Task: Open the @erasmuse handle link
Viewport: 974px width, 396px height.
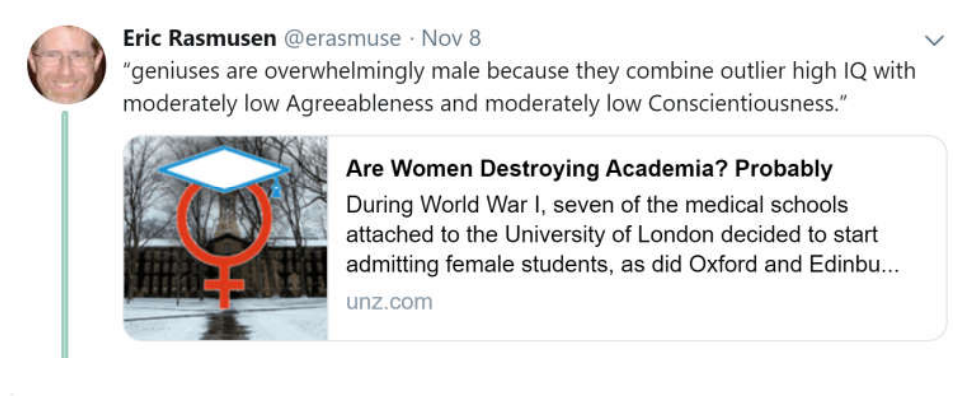Action: [342, 38]
